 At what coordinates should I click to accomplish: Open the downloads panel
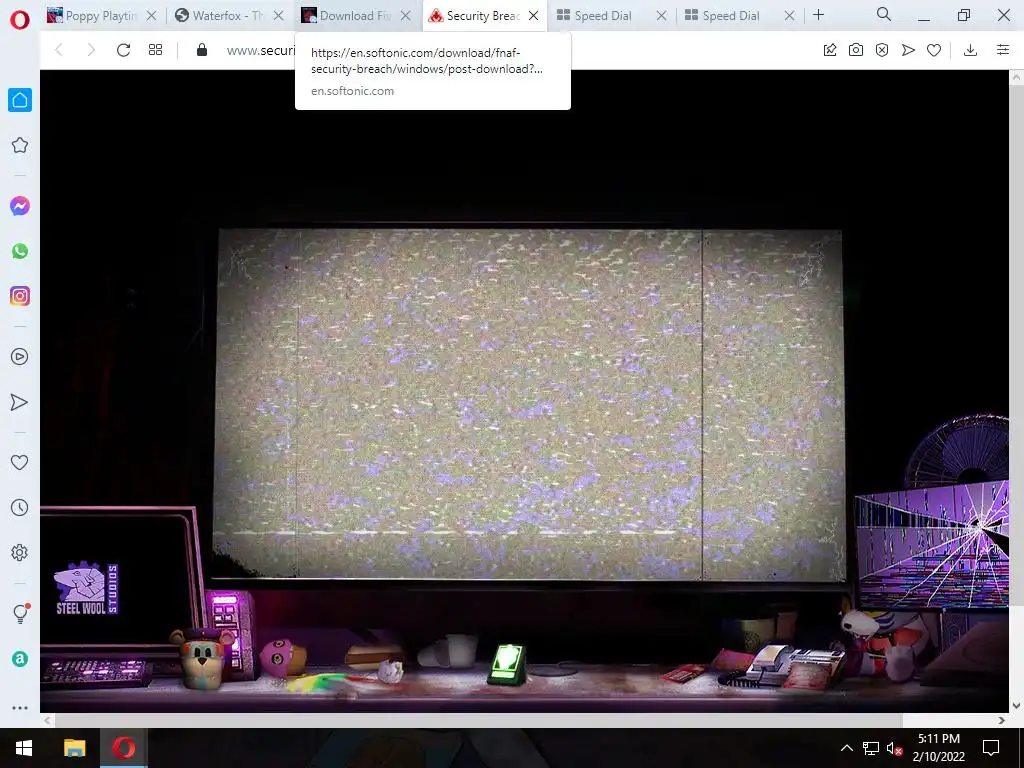[x=970, y=50]
